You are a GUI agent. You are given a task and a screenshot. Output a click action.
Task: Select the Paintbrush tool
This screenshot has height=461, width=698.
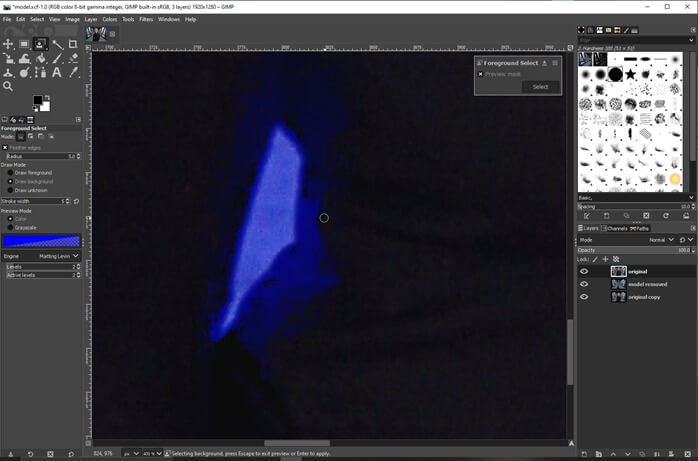click(57, 58)
